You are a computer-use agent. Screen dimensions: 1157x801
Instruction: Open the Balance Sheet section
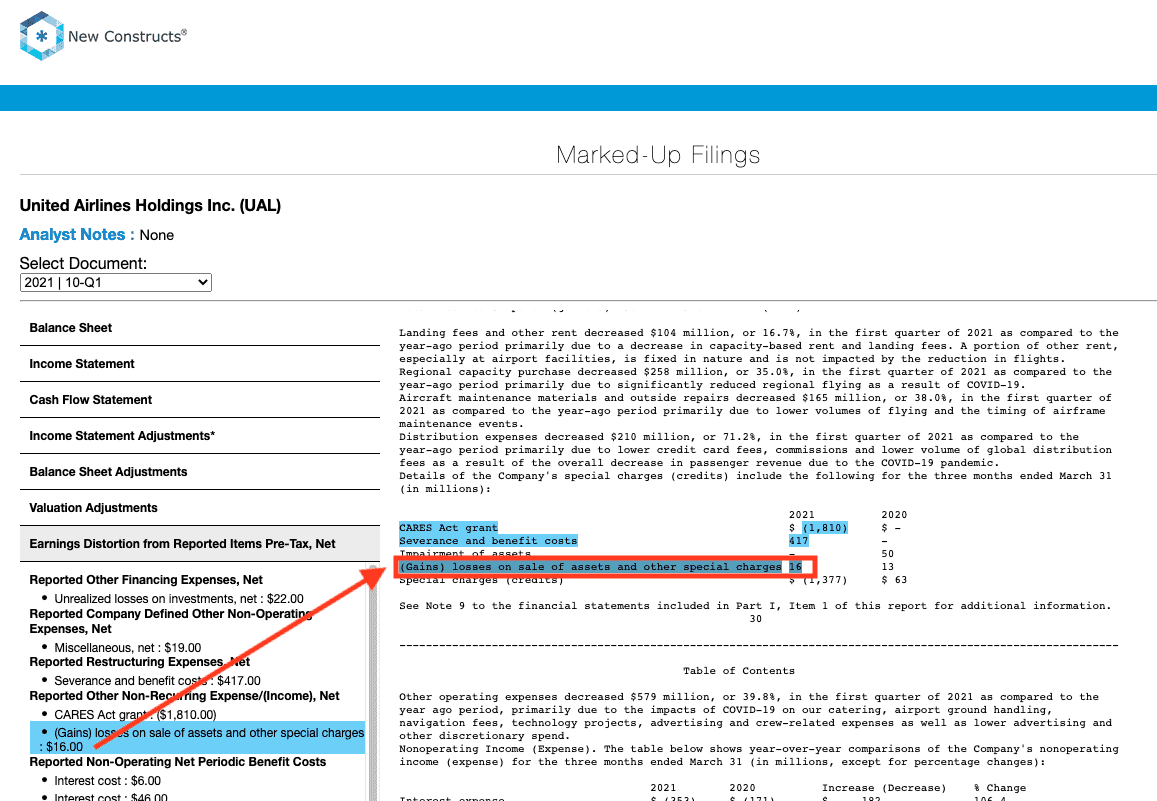(x=200, y=327)
